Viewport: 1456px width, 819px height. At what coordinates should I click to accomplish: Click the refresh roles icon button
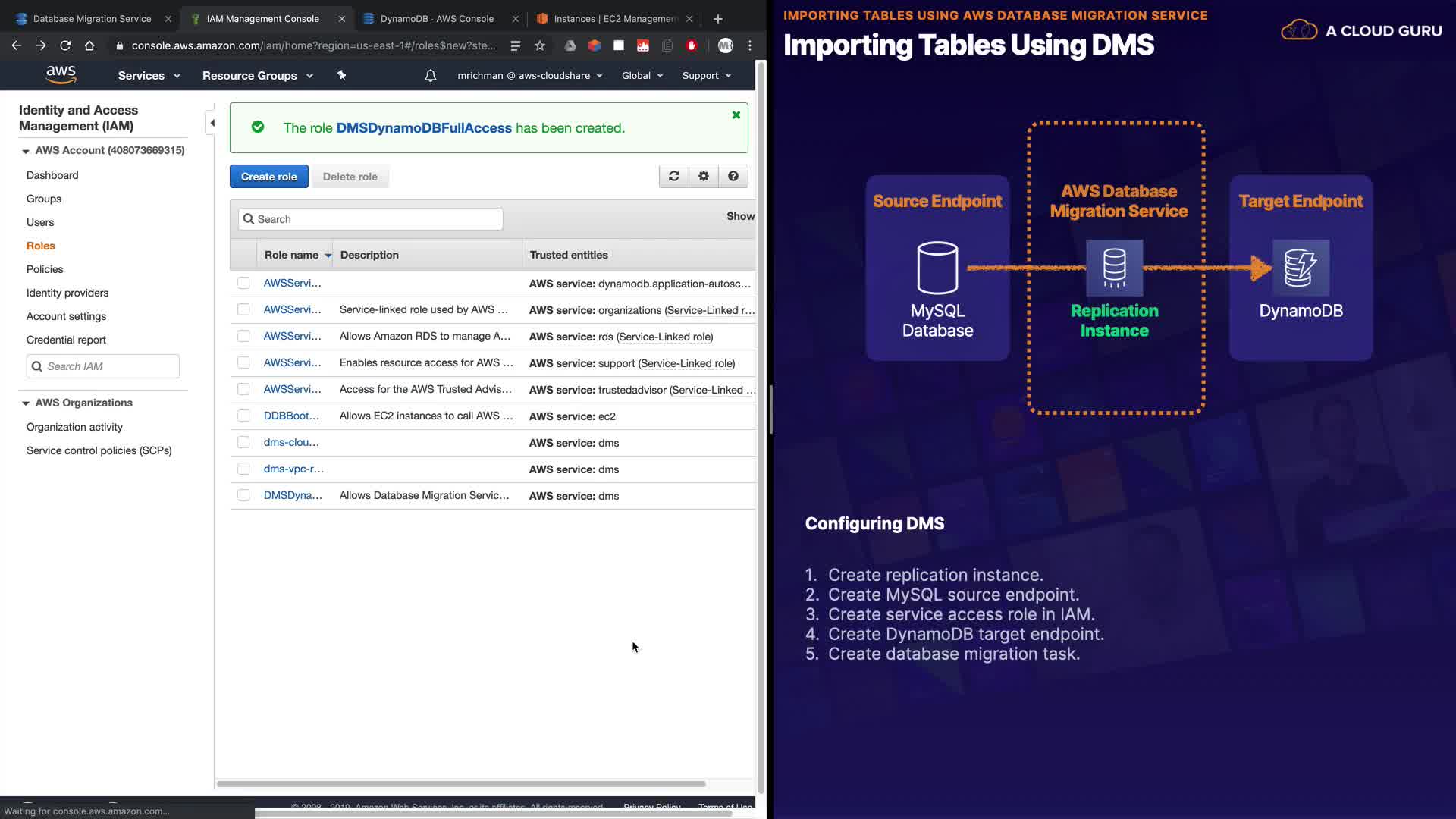pyautogui.click(x=673, y=176)
